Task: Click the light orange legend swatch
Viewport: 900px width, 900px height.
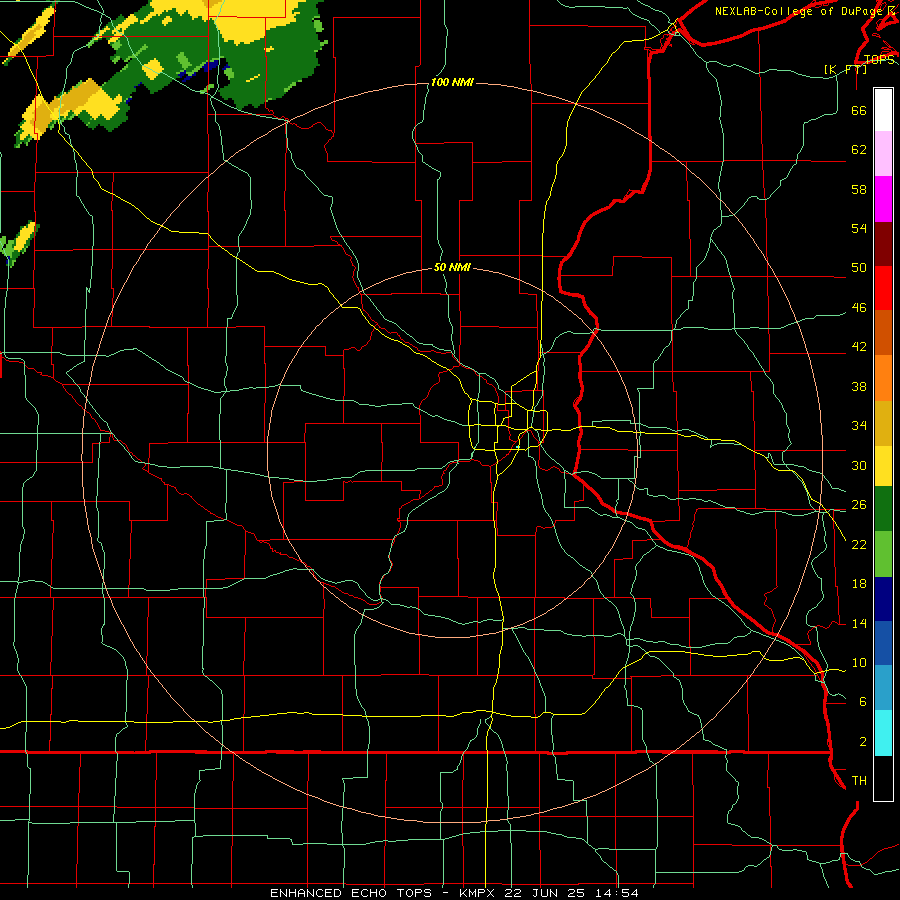Action: (x=883, y=378)
